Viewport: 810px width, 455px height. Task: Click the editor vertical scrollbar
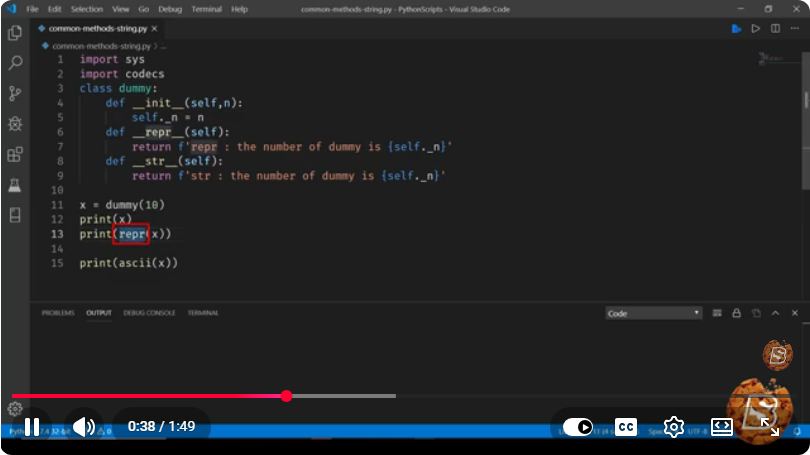(x=806, y=119)
